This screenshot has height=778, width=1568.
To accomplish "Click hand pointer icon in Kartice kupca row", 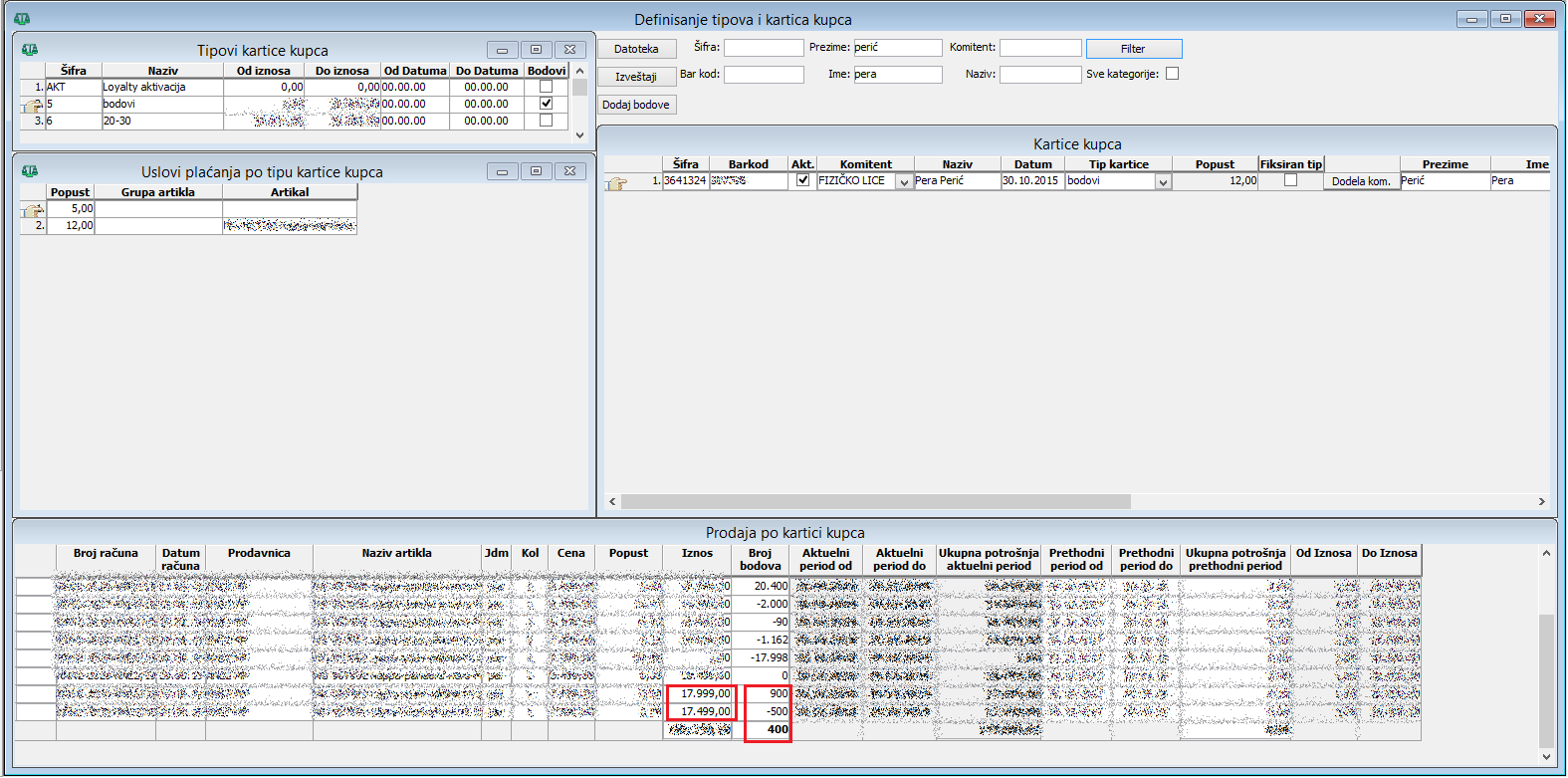I will click(617, 182).
